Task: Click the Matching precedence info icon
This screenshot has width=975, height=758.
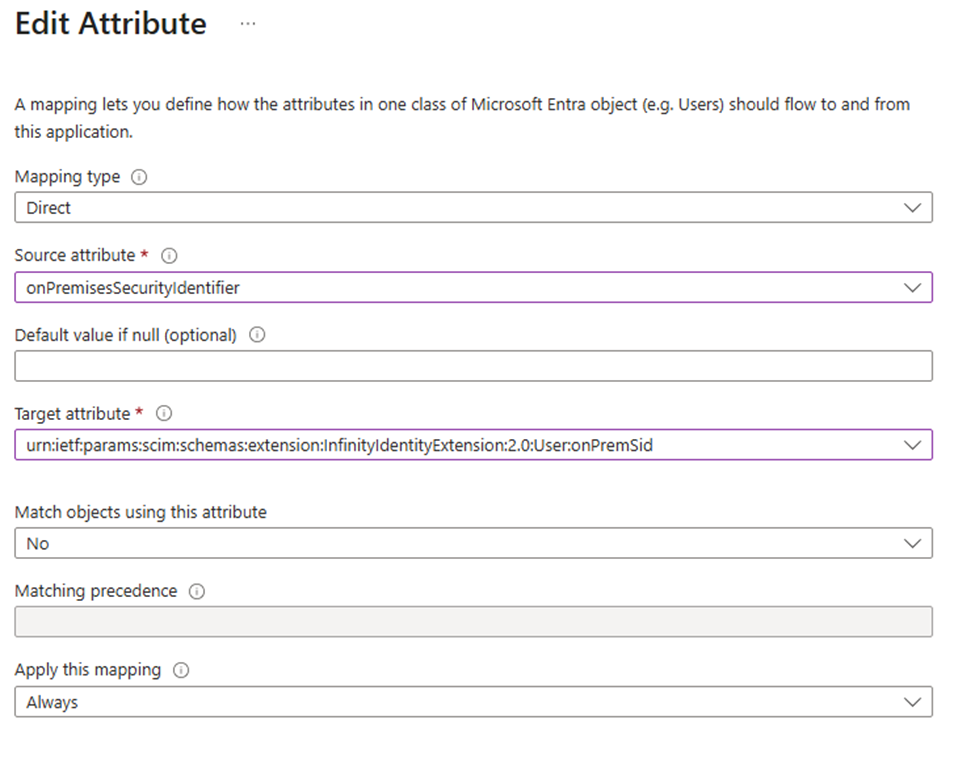Action: click(197, 592)
